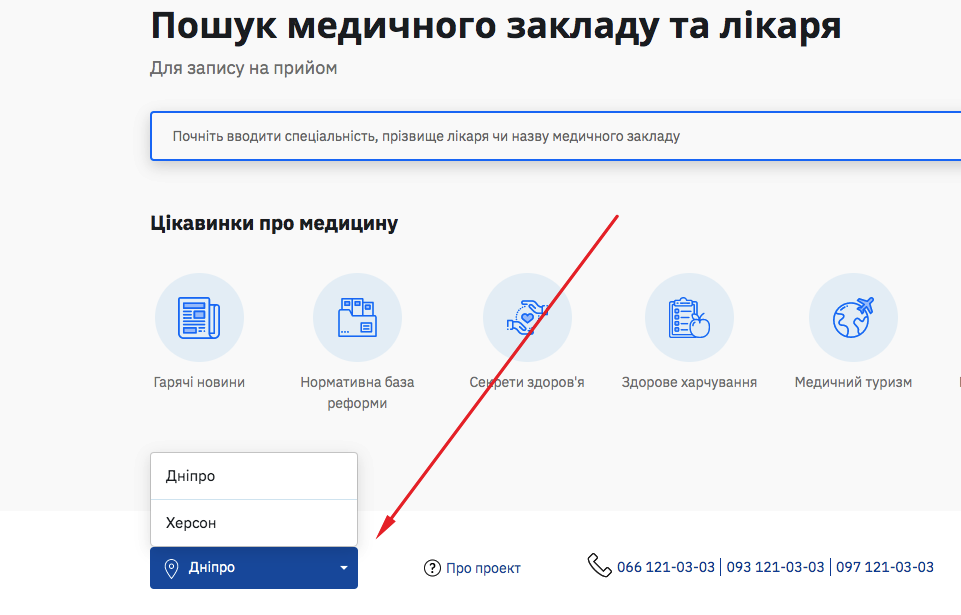Screen dimensions: 961x615
Task: Open Медичний туризм globe icon
Action: coord(852,316)
